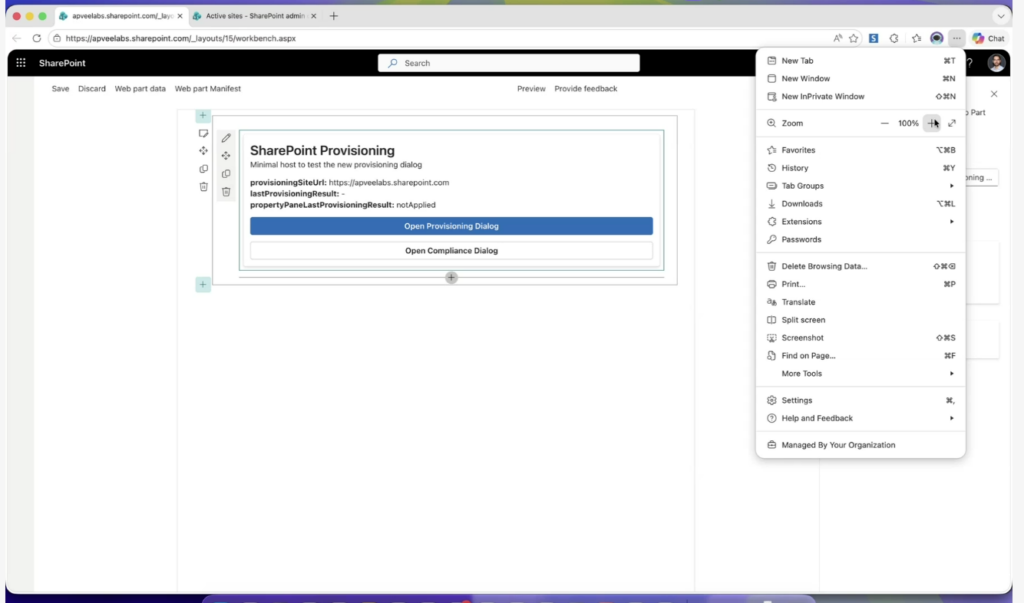This screenshot has height=603, width=1024.
Task: Zoom out with the minus button
Action: click(884, 123)
